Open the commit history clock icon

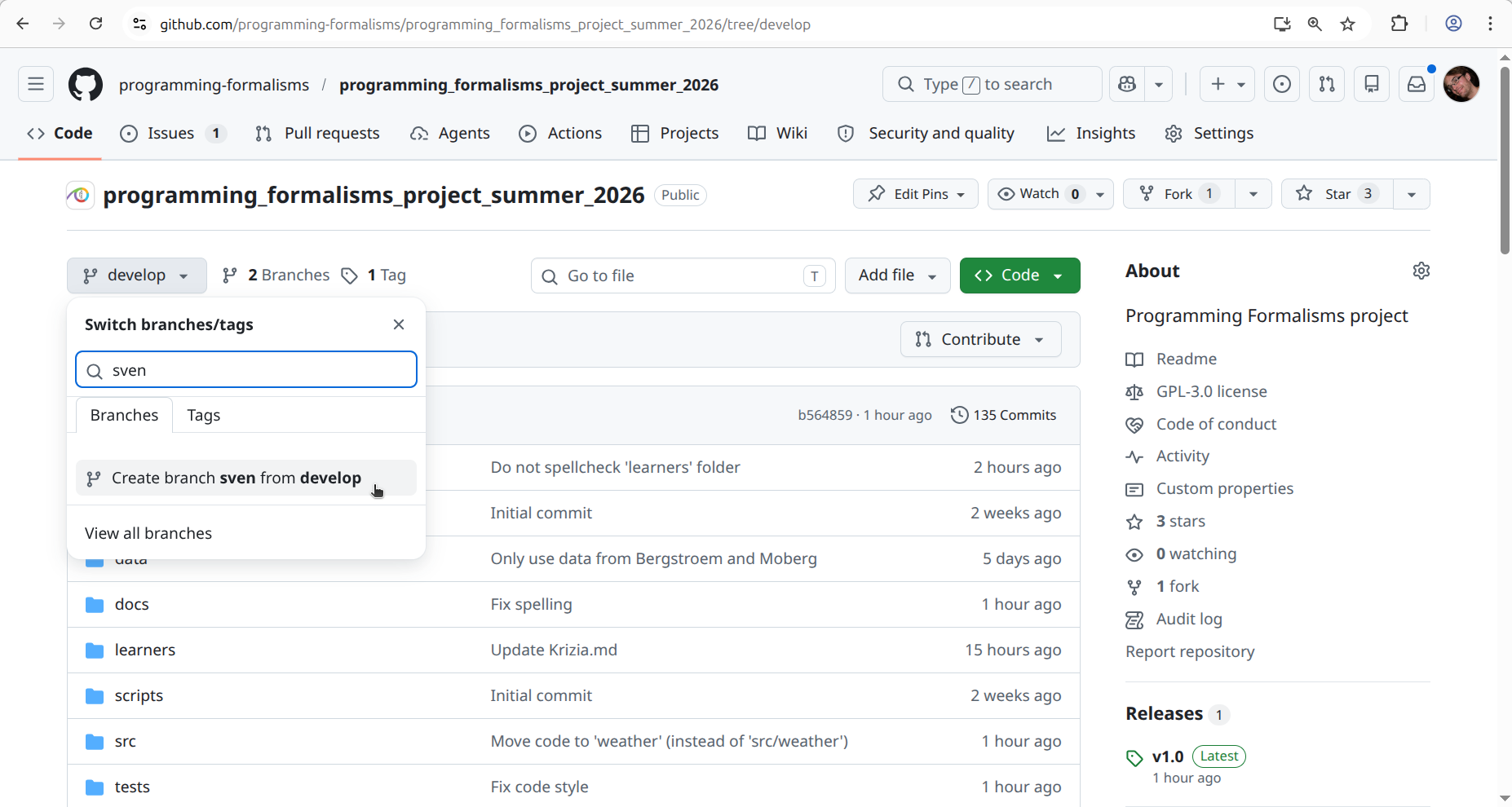pos(960,415)
